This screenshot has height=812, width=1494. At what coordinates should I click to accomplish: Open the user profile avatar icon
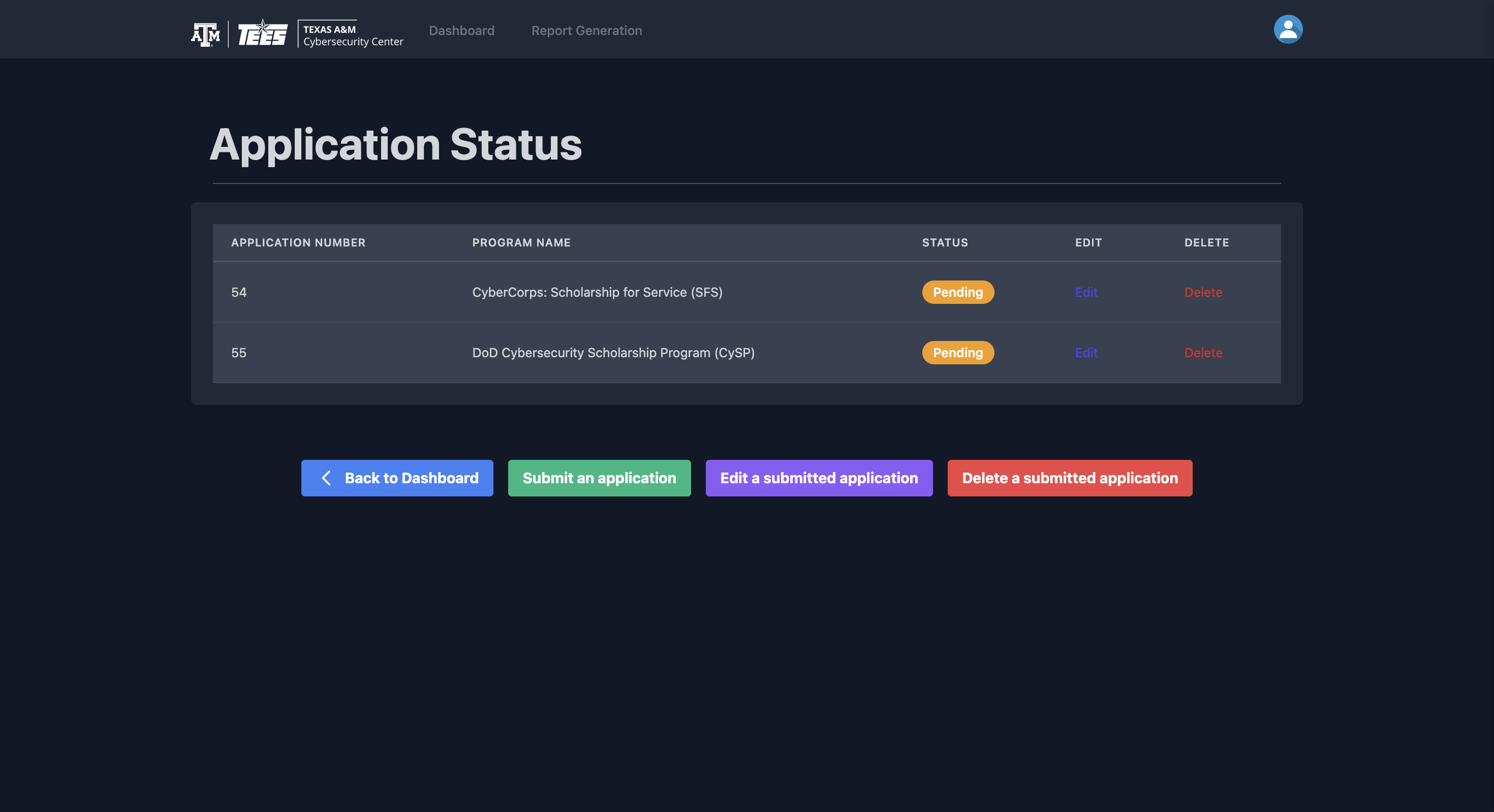(1288, 29)
